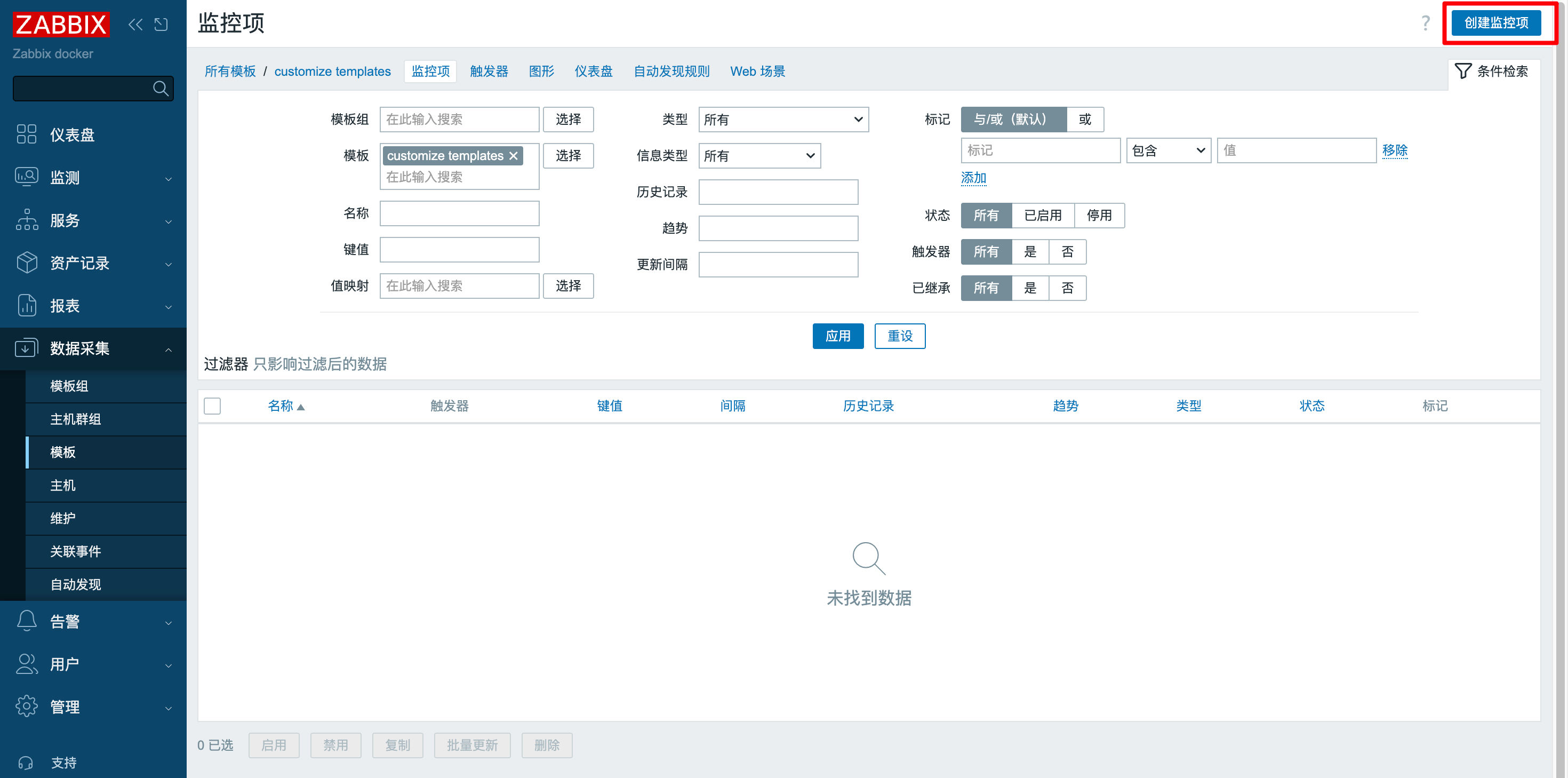1568x778 pixels.
Task: Click 选择 button next to 模板组
Action: (568, 120)
